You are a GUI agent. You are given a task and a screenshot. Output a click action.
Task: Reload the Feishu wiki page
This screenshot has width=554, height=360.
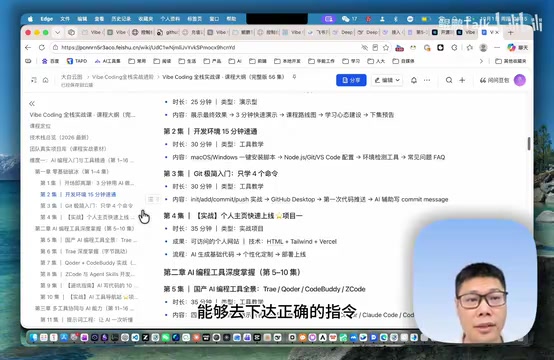click(x=42, y=47)
